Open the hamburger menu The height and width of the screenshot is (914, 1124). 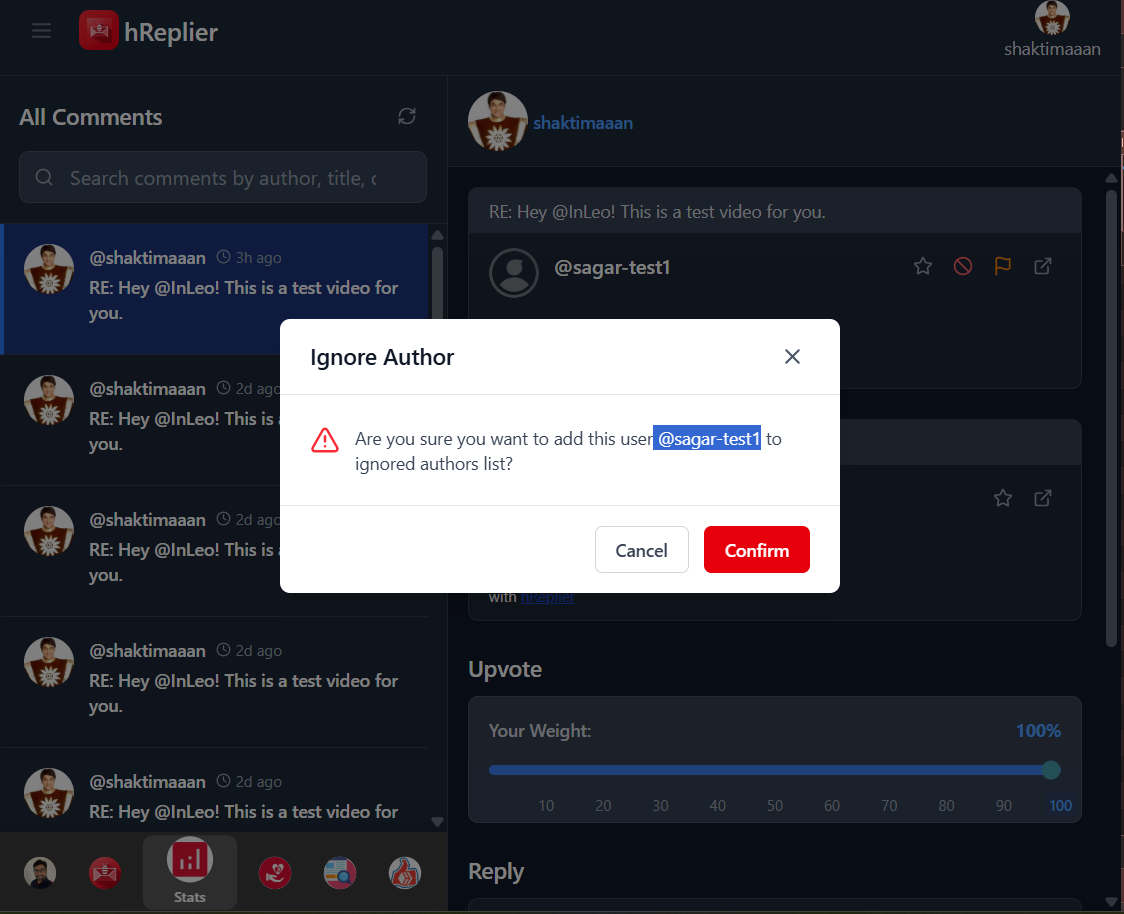click(42, 31)
